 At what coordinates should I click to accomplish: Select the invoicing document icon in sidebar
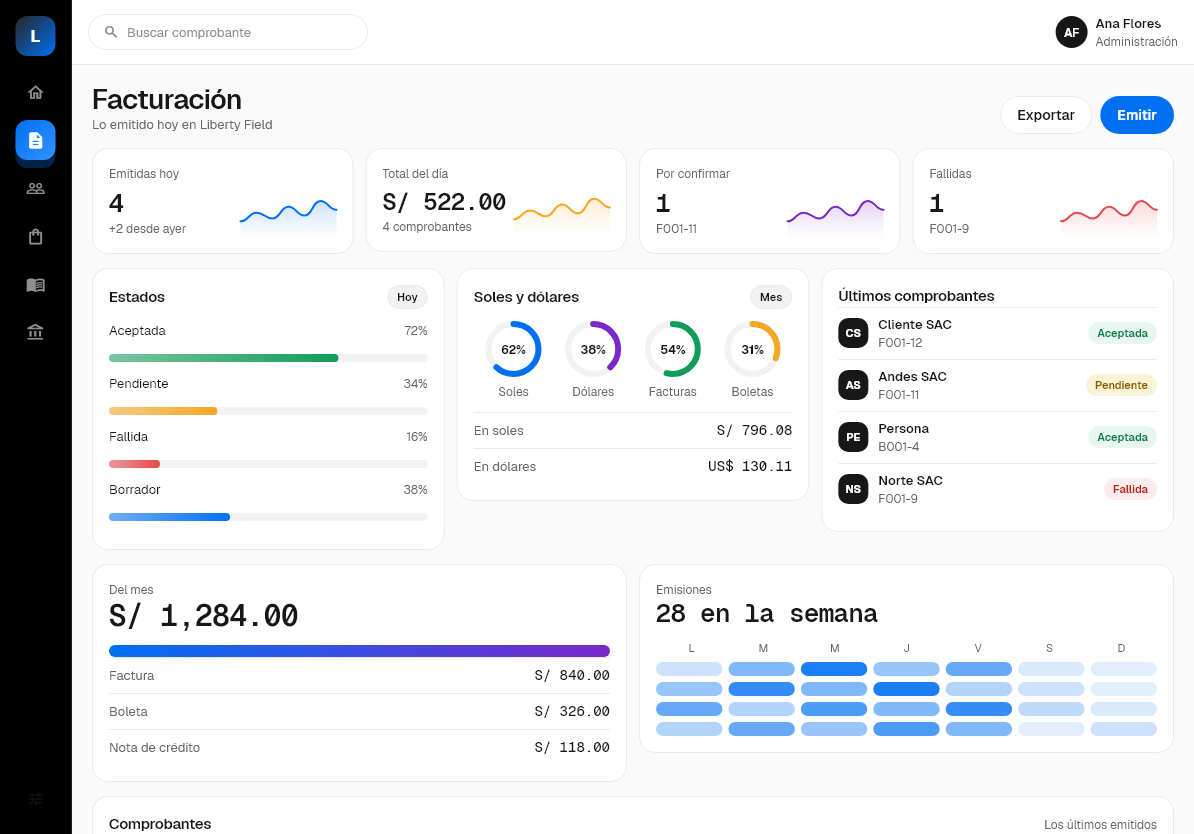coord(35,140)
